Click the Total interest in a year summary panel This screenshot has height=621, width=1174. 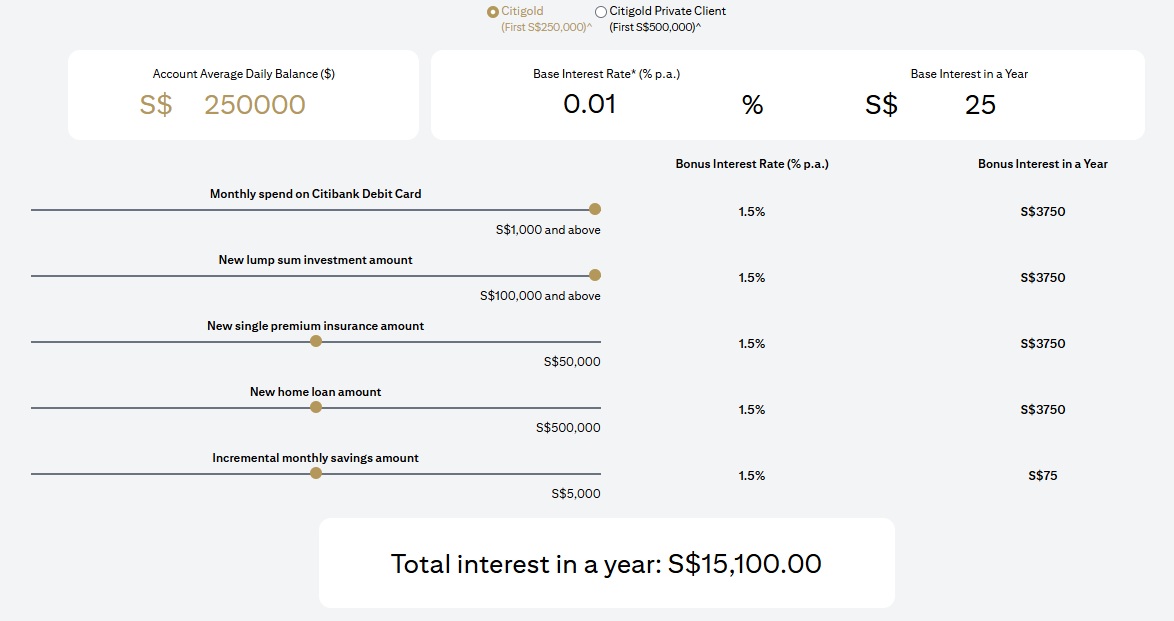(x=606, y=562)
